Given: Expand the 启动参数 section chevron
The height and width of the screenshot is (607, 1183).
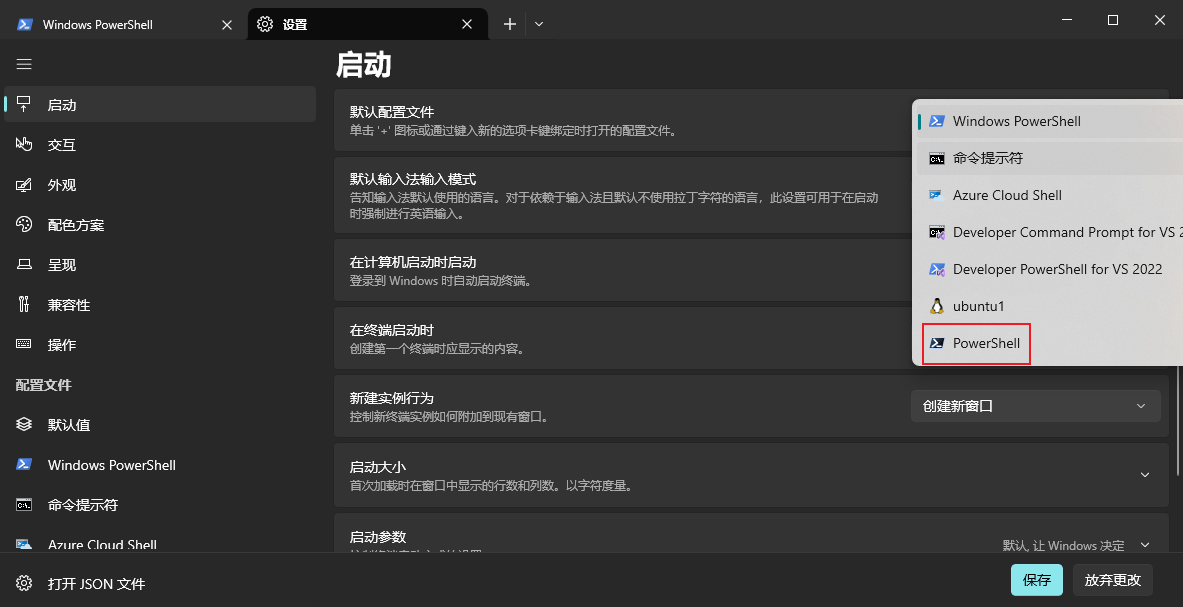Looking at the screenshot, I should point(1144,545).
